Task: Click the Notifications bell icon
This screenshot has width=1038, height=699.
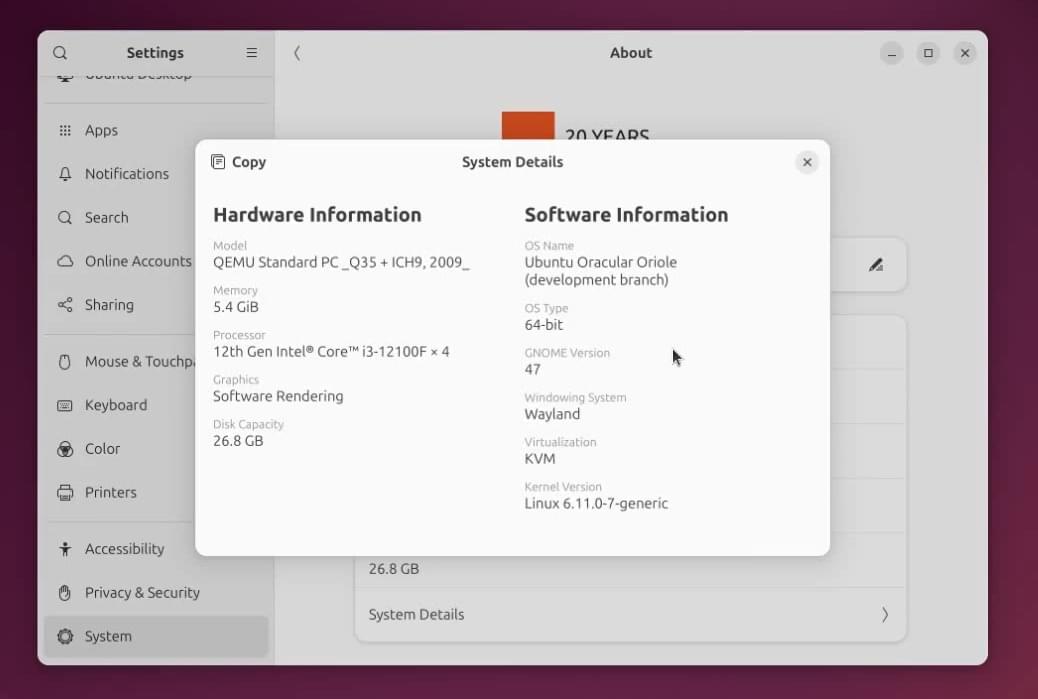Action: coord(65,174)
